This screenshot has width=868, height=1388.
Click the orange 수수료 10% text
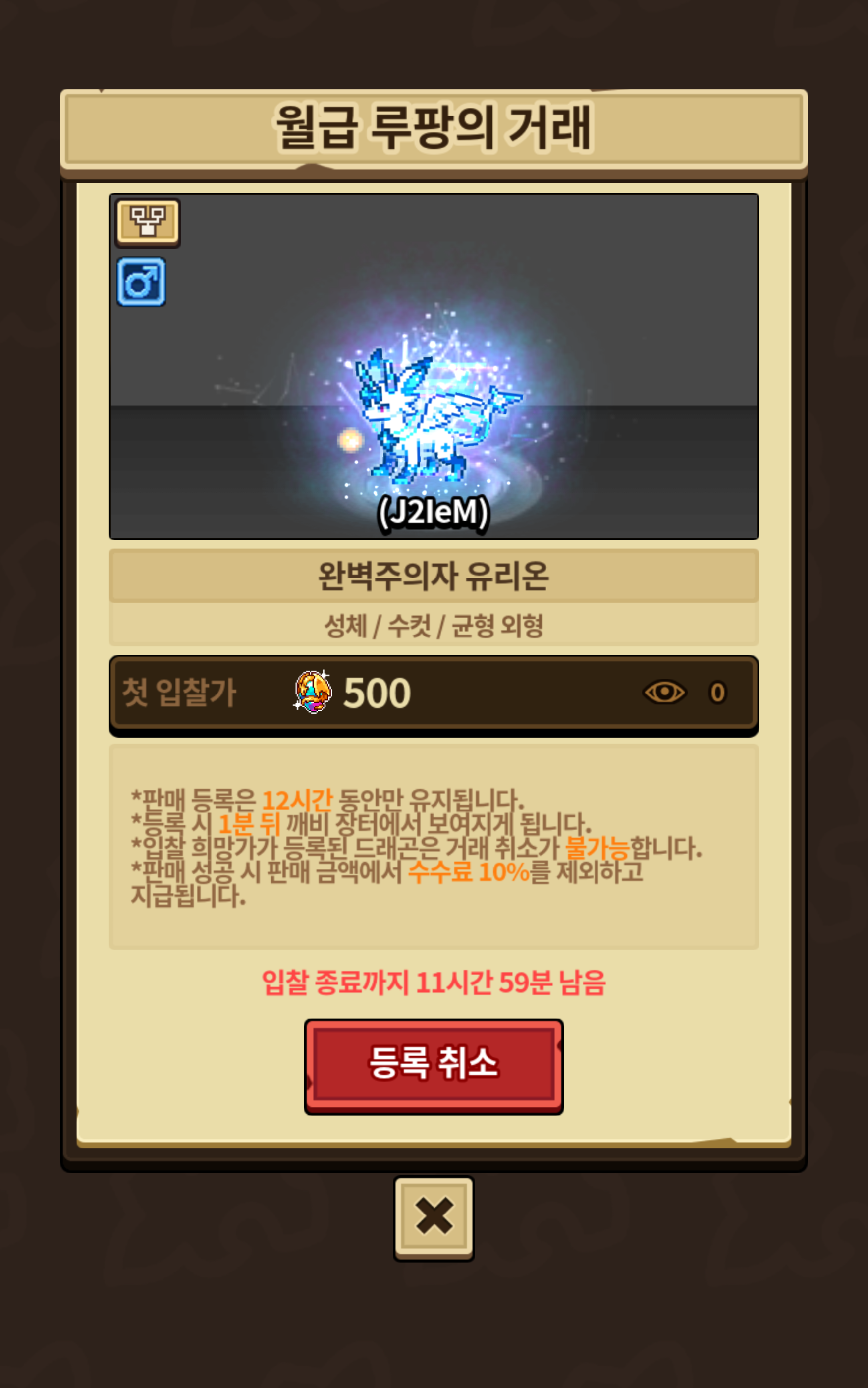tap(469, 872)
